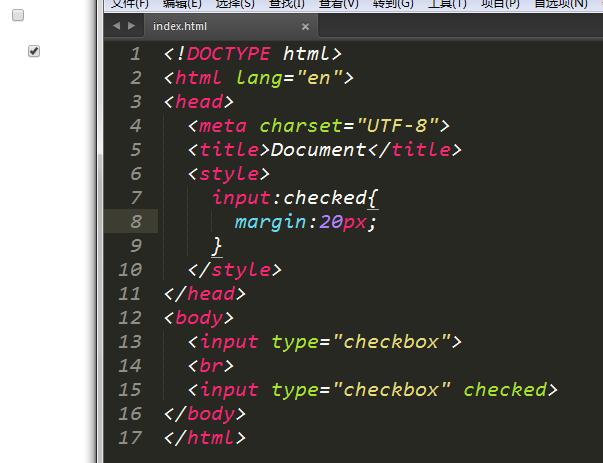Place cursor on the <br> tag
This screenshot has width=603, height=463.
pyautogui.click(x=211, y=365)
